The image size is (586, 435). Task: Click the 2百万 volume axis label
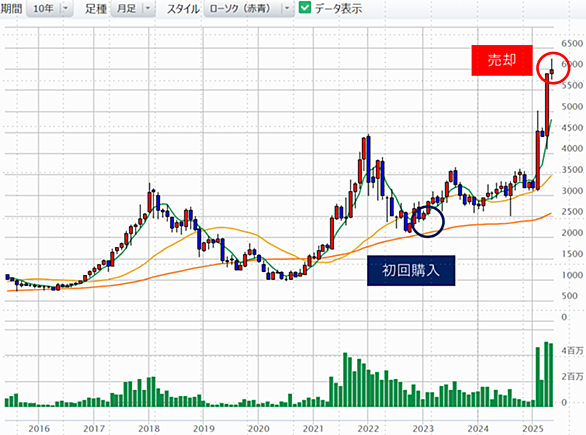click(x=572, y=376)
